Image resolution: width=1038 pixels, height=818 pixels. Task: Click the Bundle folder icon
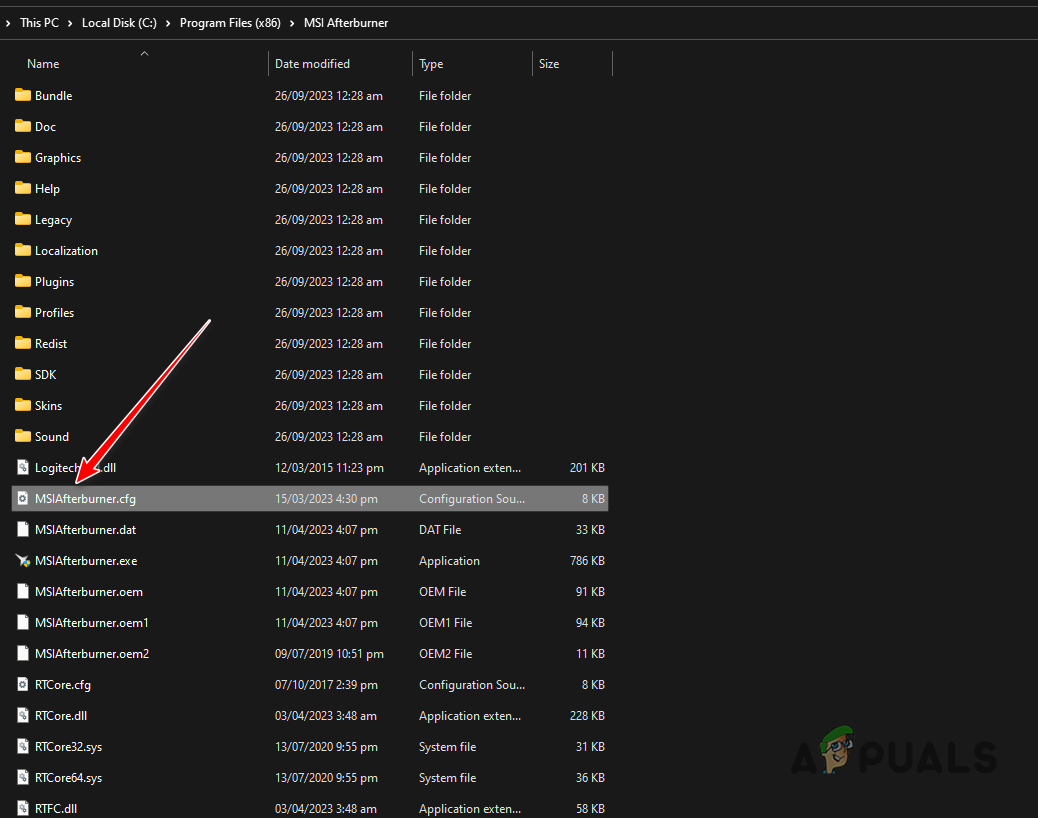click(23, 95)
